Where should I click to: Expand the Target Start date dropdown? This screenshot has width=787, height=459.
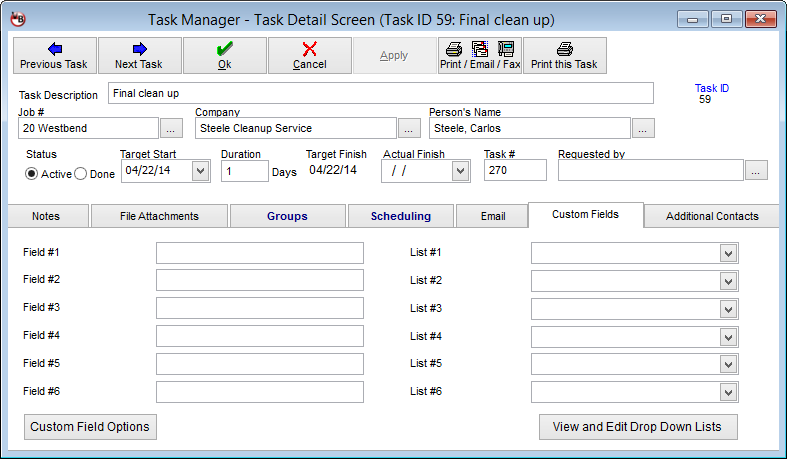pyautogui.click(x=200, y=171)
